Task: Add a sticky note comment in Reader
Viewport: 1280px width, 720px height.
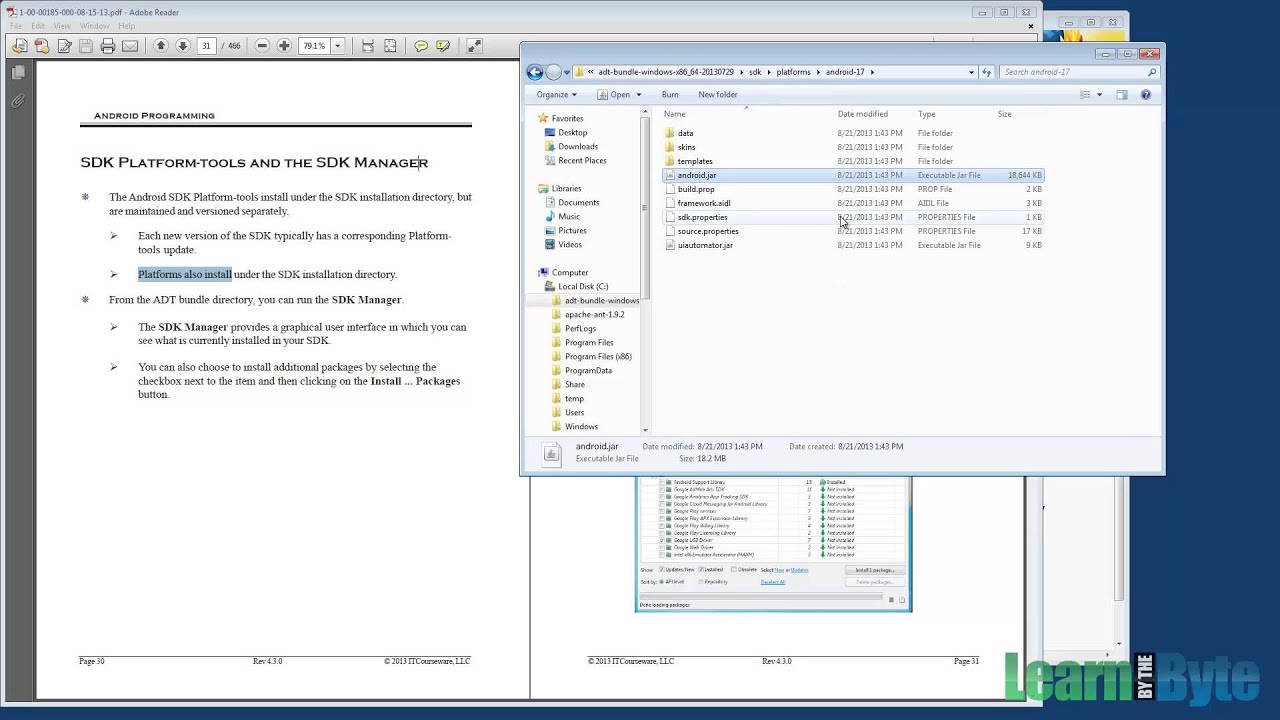Action: (x=421, y=46)
